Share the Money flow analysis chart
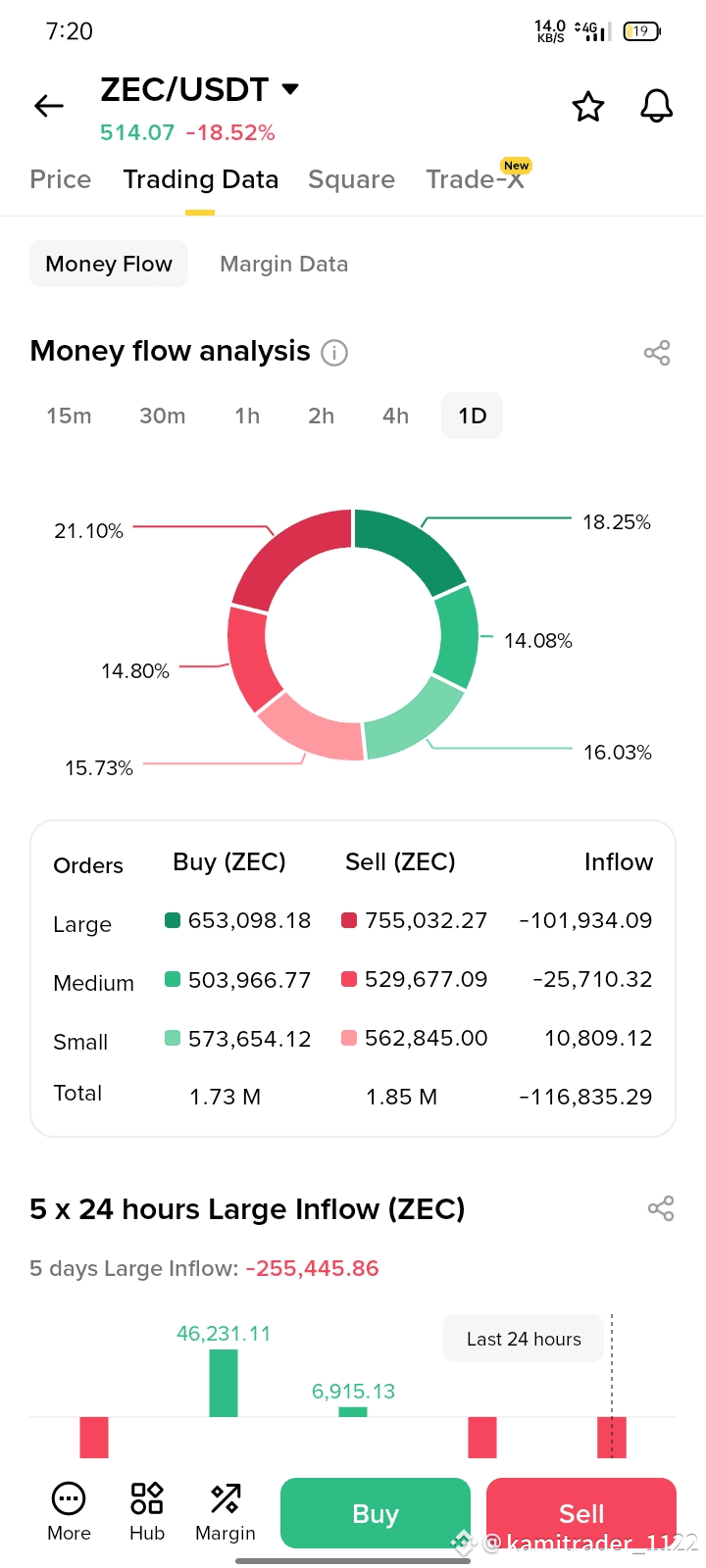Screen dimensions: 706x1568 tap(656, 353)
